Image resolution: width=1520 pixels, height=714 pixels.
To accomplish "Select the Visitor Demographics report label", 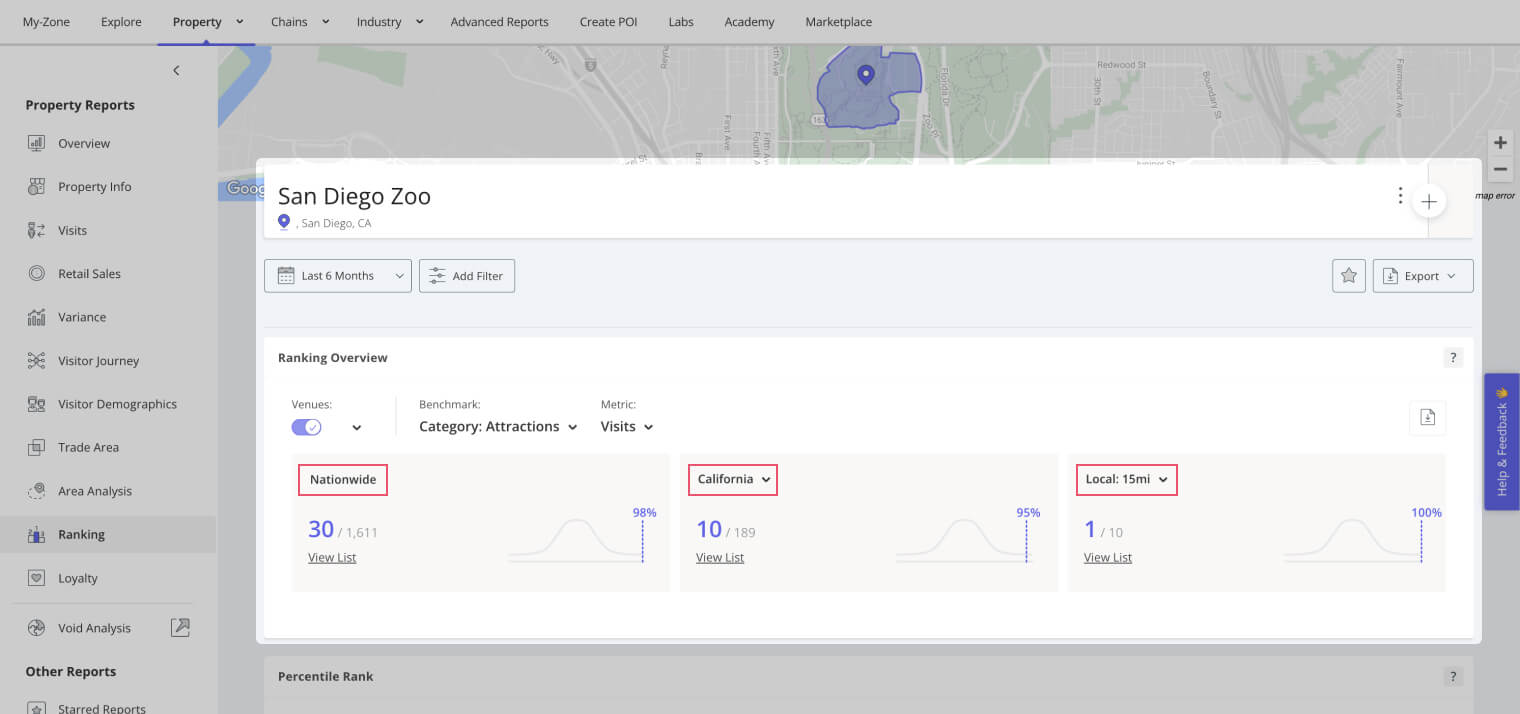I will (x=117, y=404).
